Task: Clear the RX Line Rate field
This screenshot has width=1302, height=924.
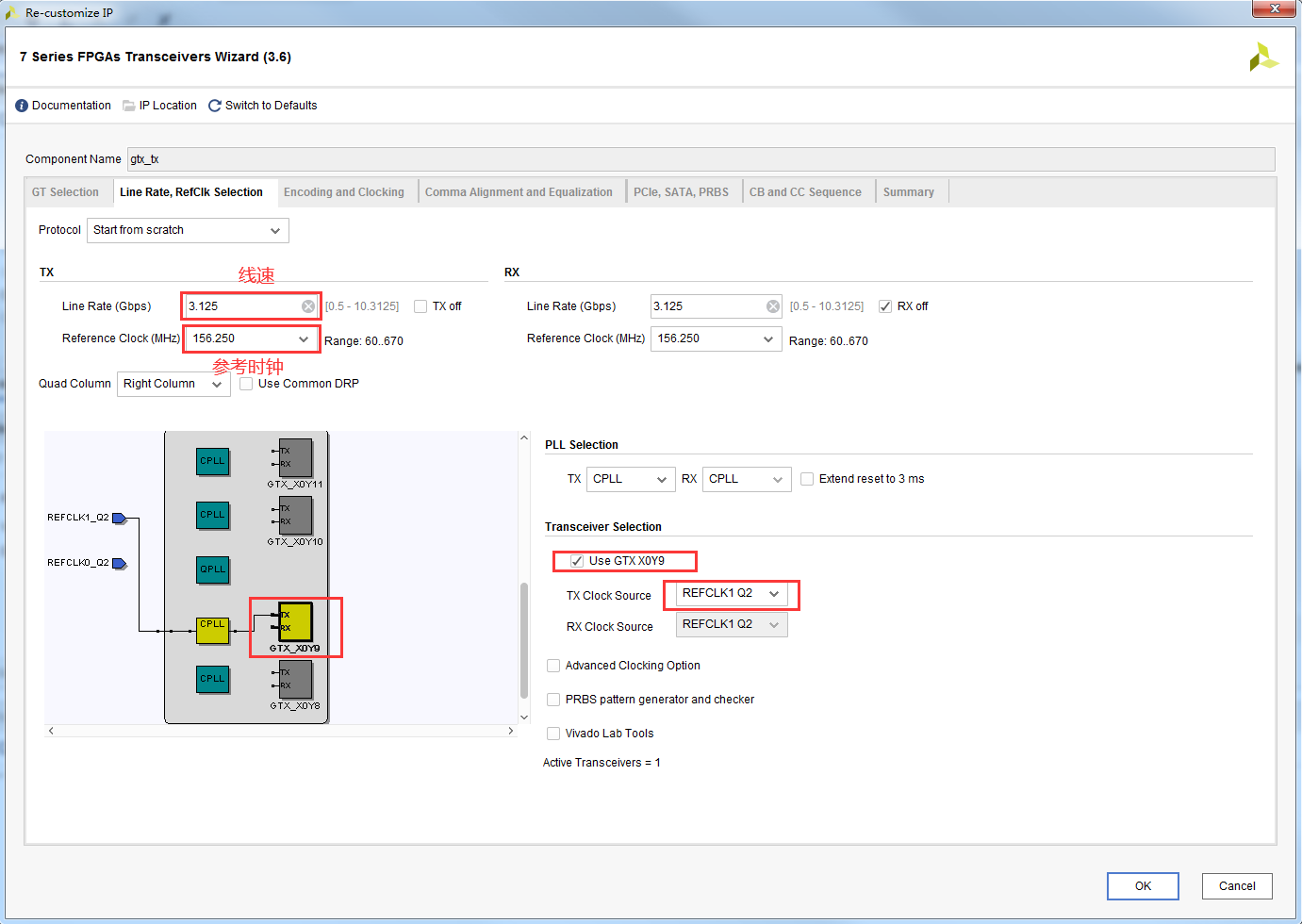Action: pyautogui.click(x=773, y=306)
